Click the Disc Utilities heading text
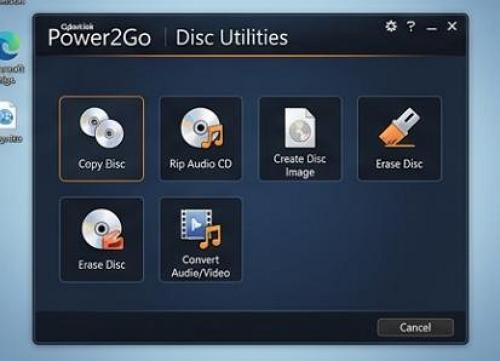Image resolution: width=500 pixels, height=361 pixels. 232,37
